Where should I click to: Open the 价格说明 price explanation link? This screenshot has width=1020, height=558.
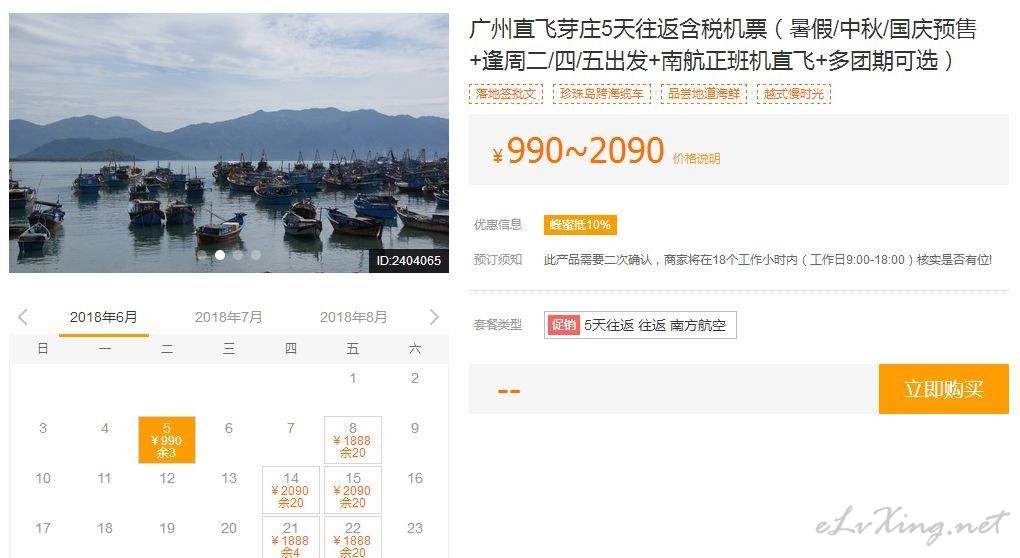[x=696, y=159]
